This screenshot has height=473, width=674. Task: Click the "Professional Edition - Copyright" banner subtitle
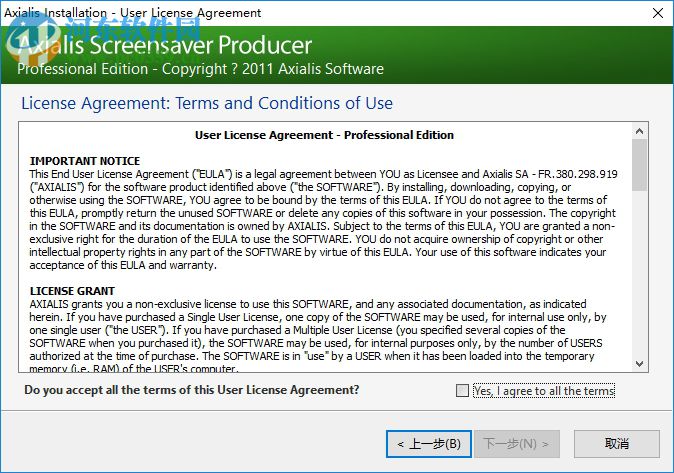pos(200,69)
